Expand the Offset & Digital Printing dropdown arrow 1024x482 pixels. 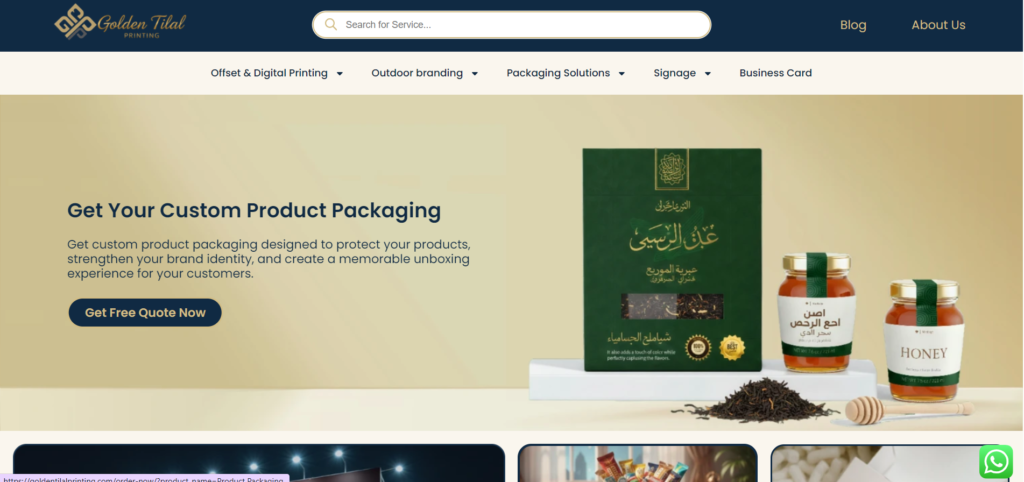(x=340, y=74)
